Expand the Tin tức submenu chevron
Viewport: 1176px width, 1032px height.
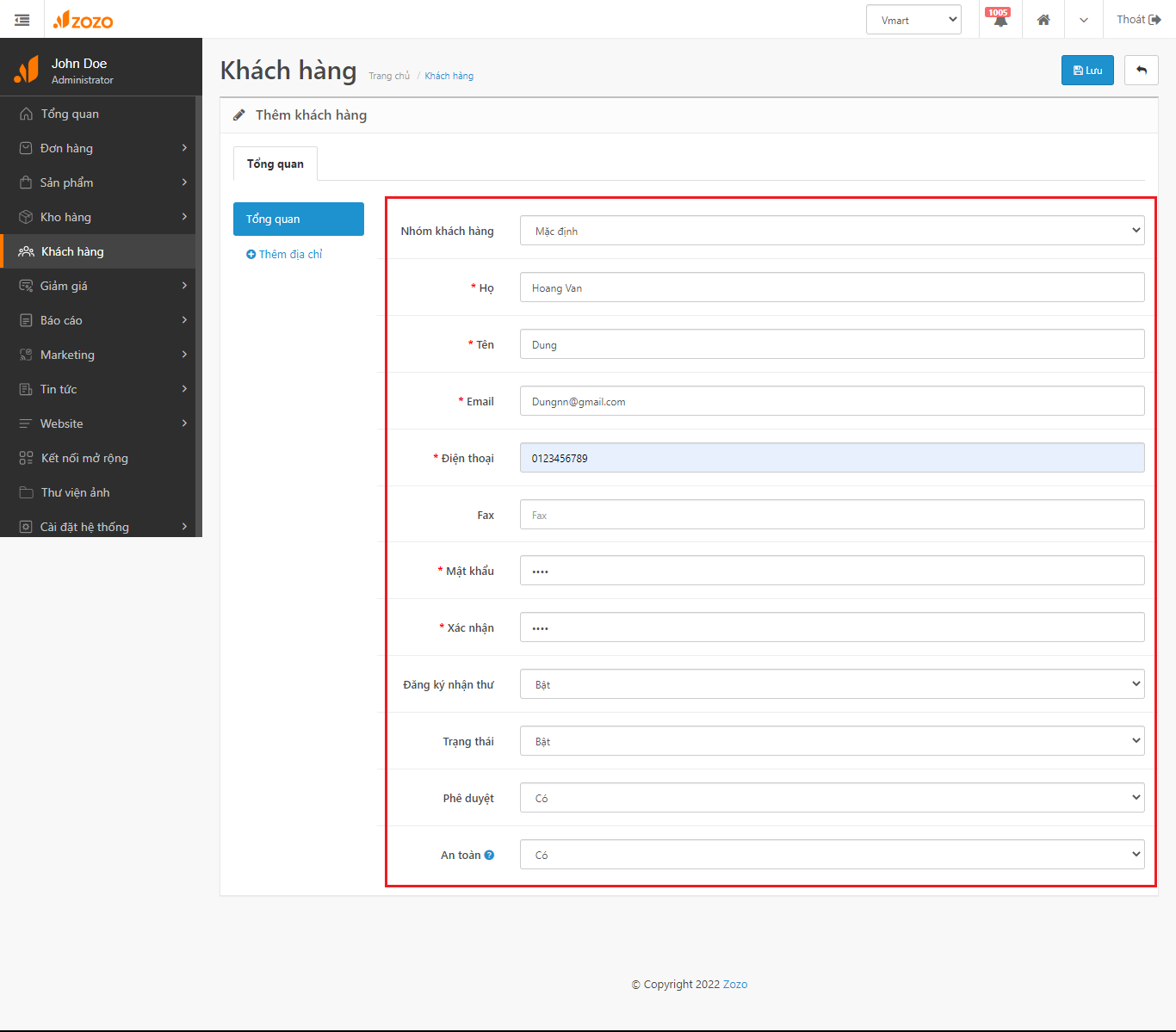[x=184, y=389]
